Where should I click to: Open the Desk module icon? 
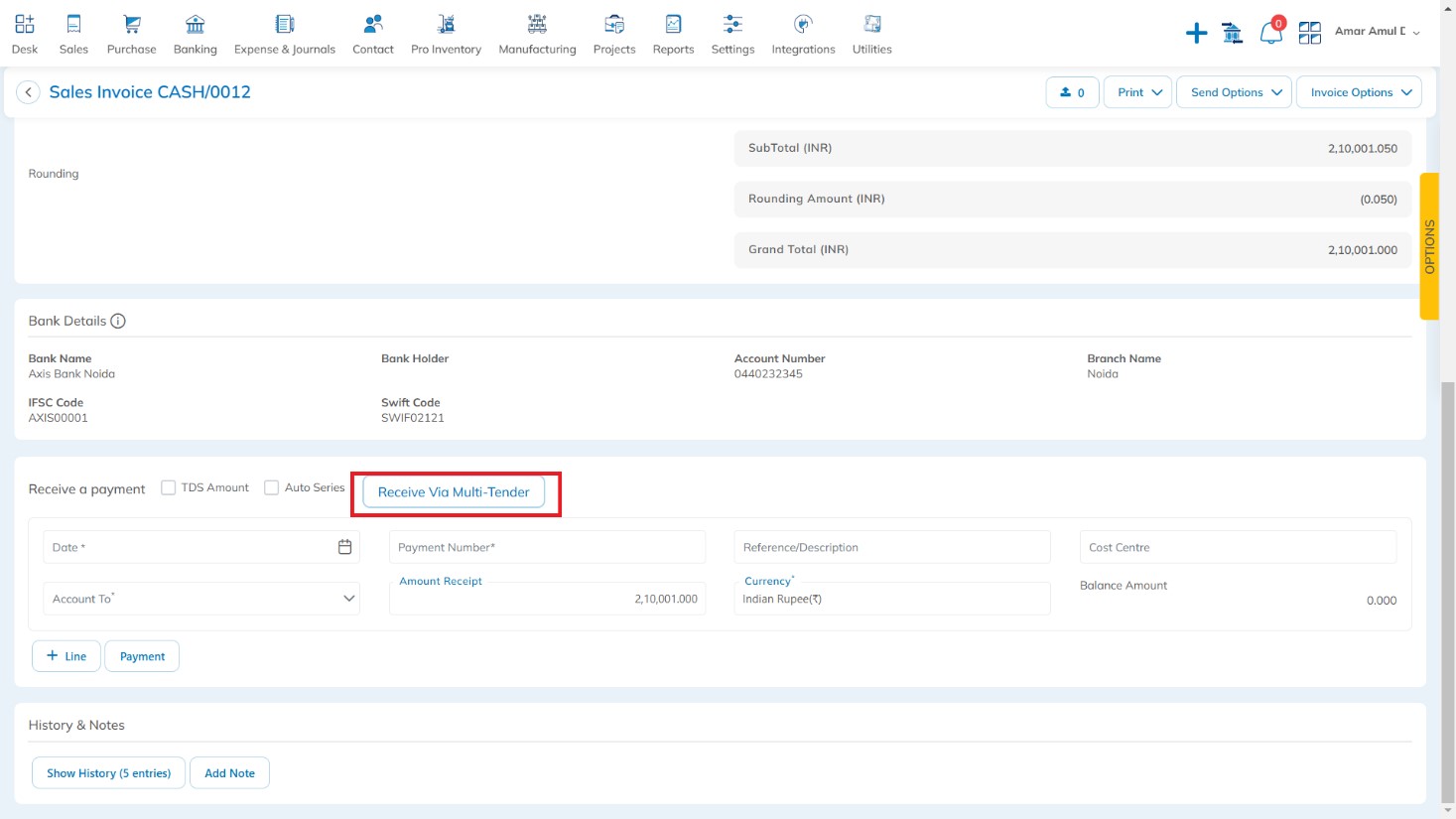(25, 24)
